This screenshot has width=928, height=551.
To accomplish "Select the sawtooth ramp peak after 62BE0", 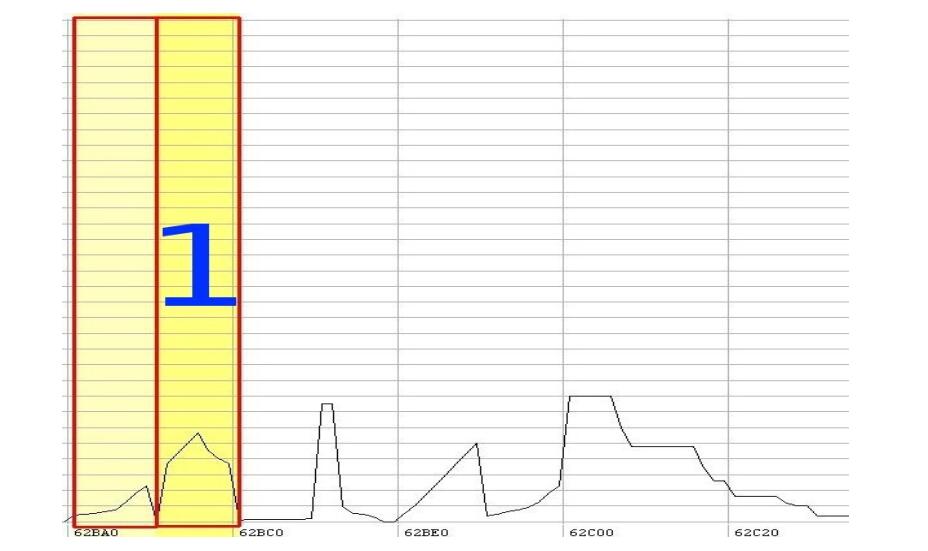I will click(476, 444).
